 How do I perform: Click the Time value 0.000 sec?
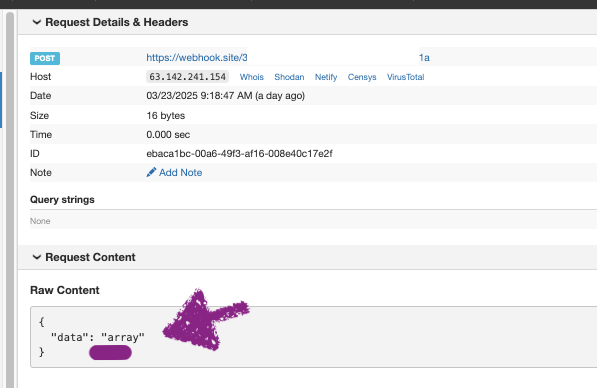pos(168,134)
